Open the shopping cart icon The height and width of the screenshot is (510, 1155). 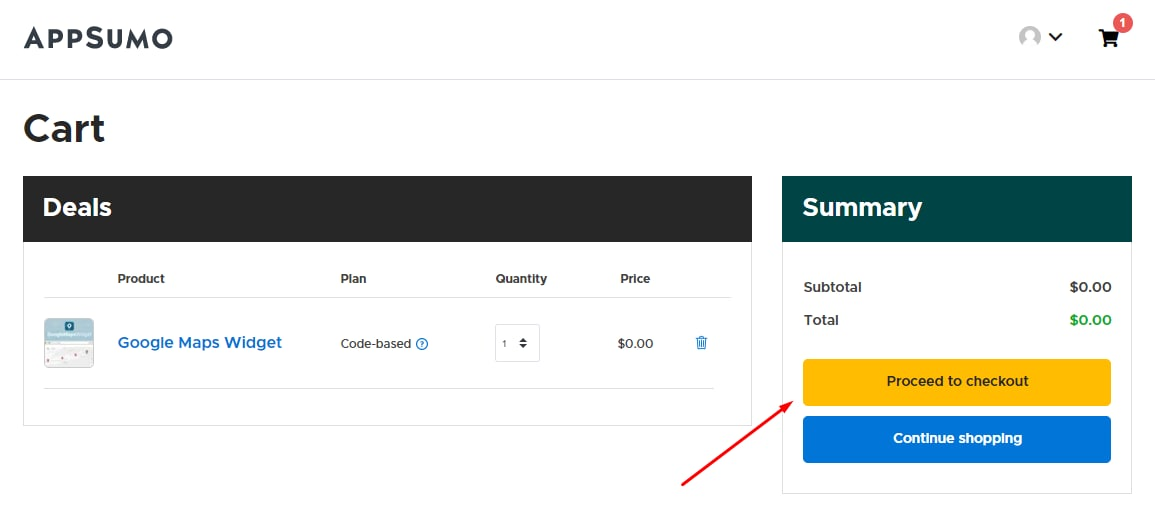point(1108,39)
